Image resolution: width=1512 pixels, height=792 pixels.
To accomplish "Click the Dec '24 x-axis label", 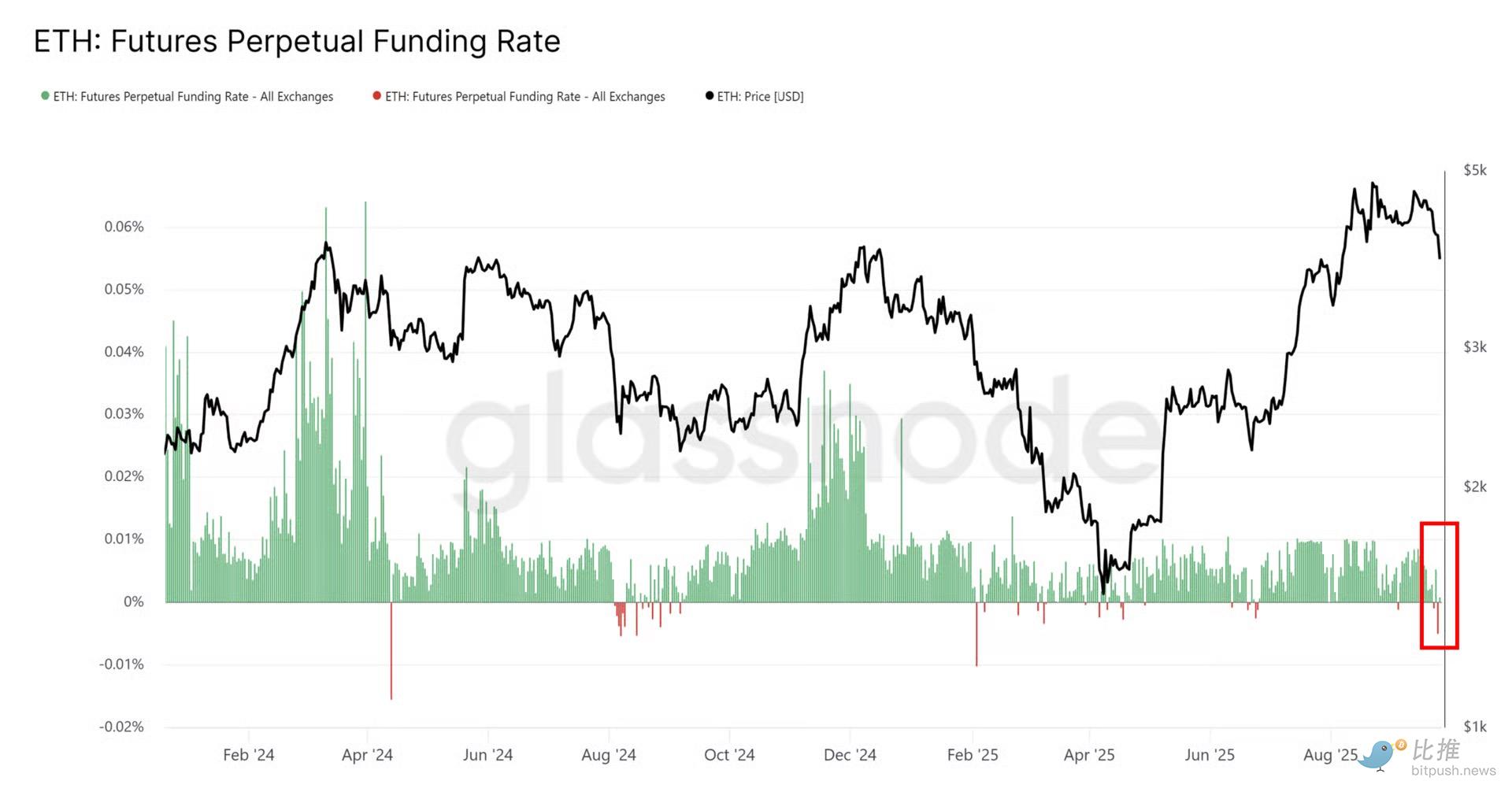I will coord(850,755).
